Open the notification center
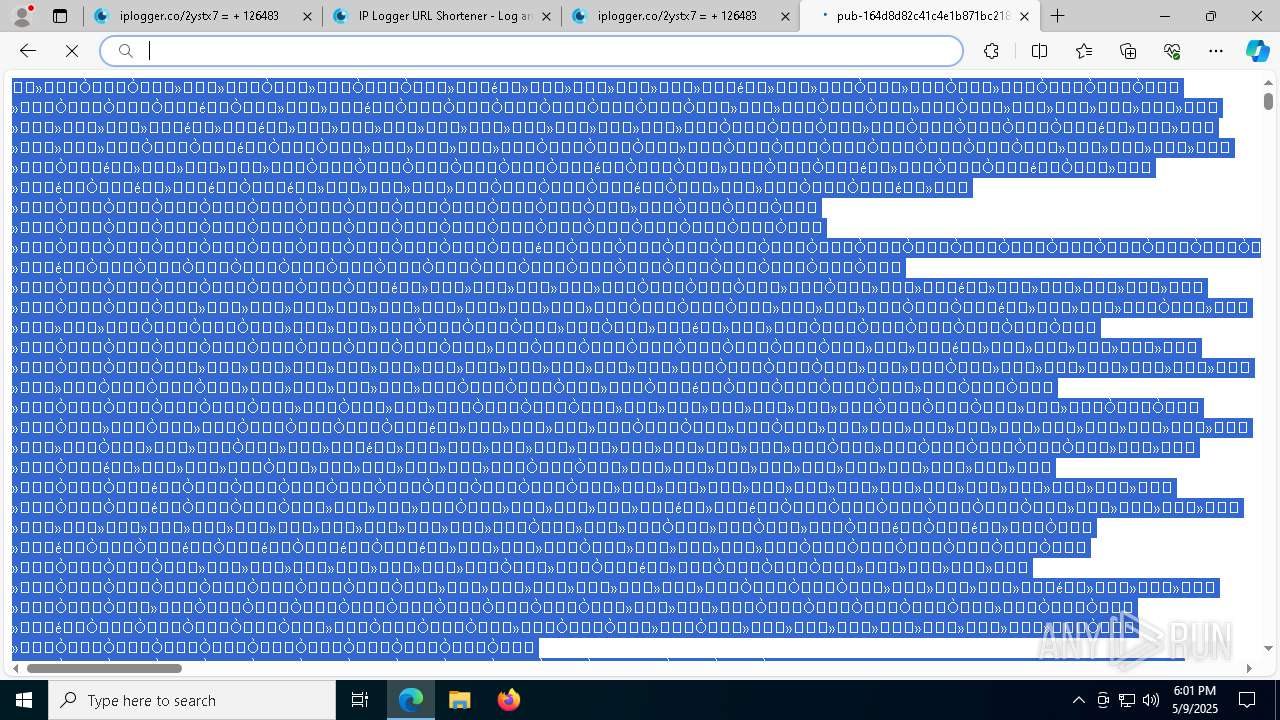 tap(1247, 700)
